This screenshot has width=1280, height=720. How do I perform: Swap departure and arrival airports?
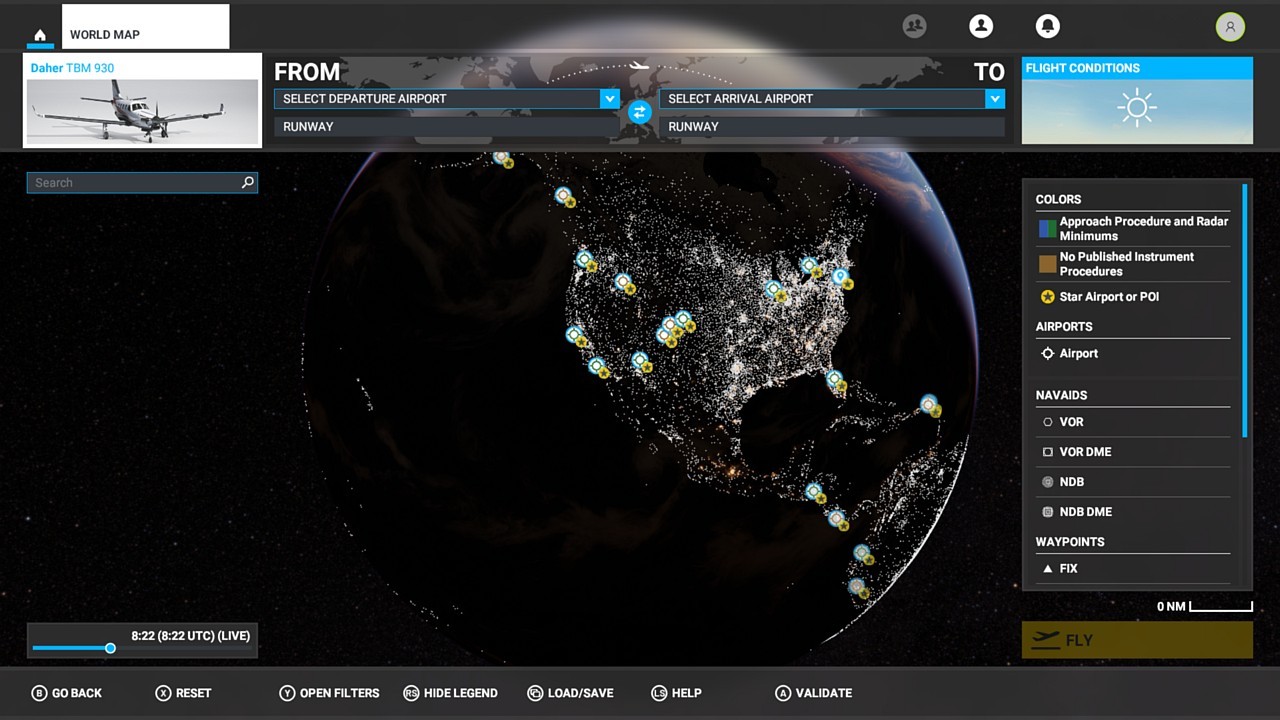(640, 112)
